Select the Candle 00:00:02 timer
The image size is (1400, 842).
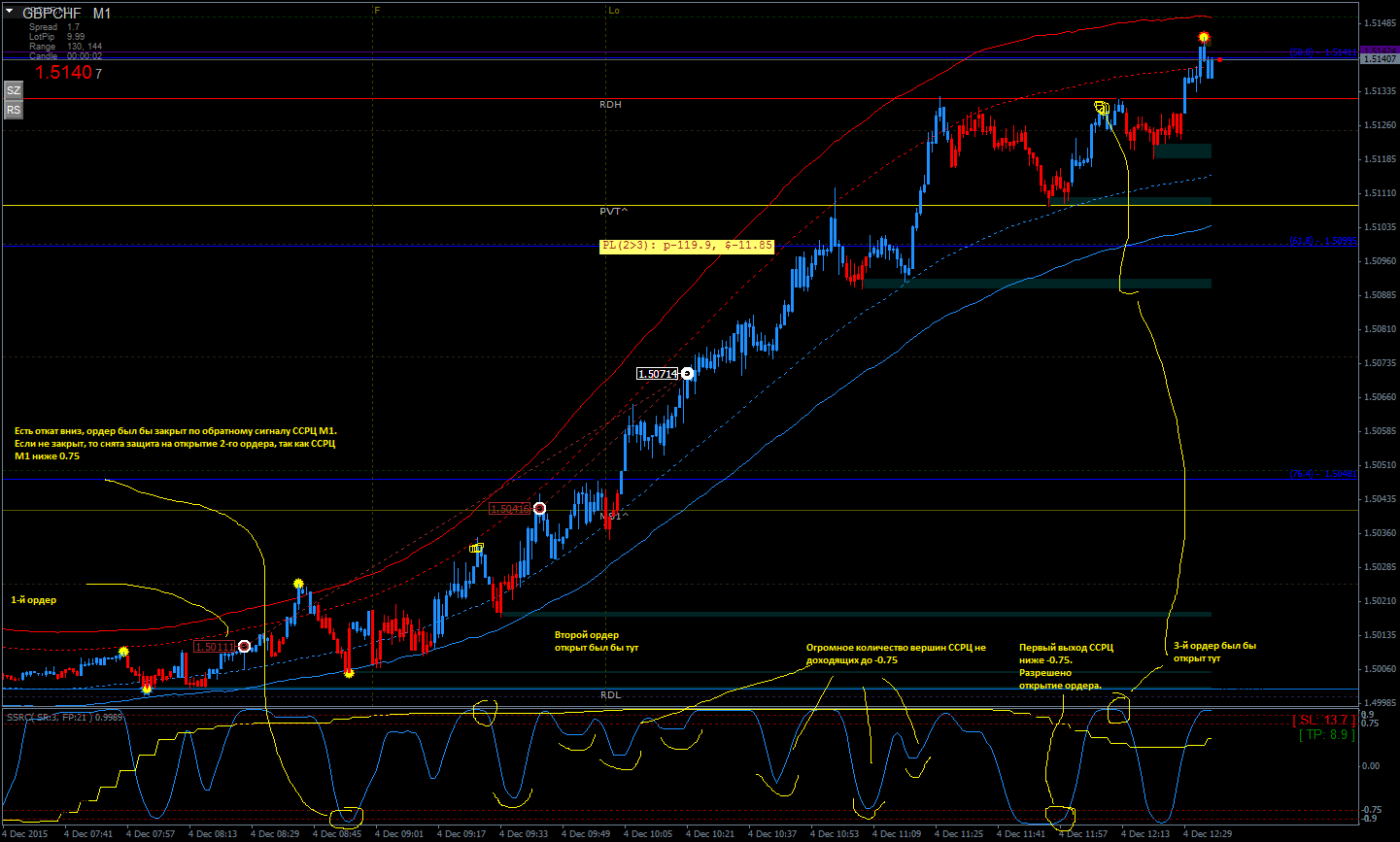[65, 56]
